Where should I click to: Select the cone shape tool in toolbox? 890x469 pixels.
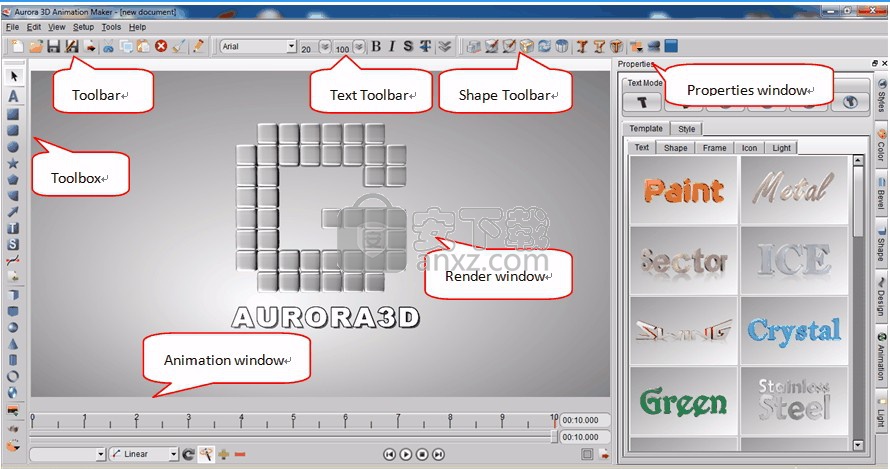pyautogui.click(x=12, y=344)
